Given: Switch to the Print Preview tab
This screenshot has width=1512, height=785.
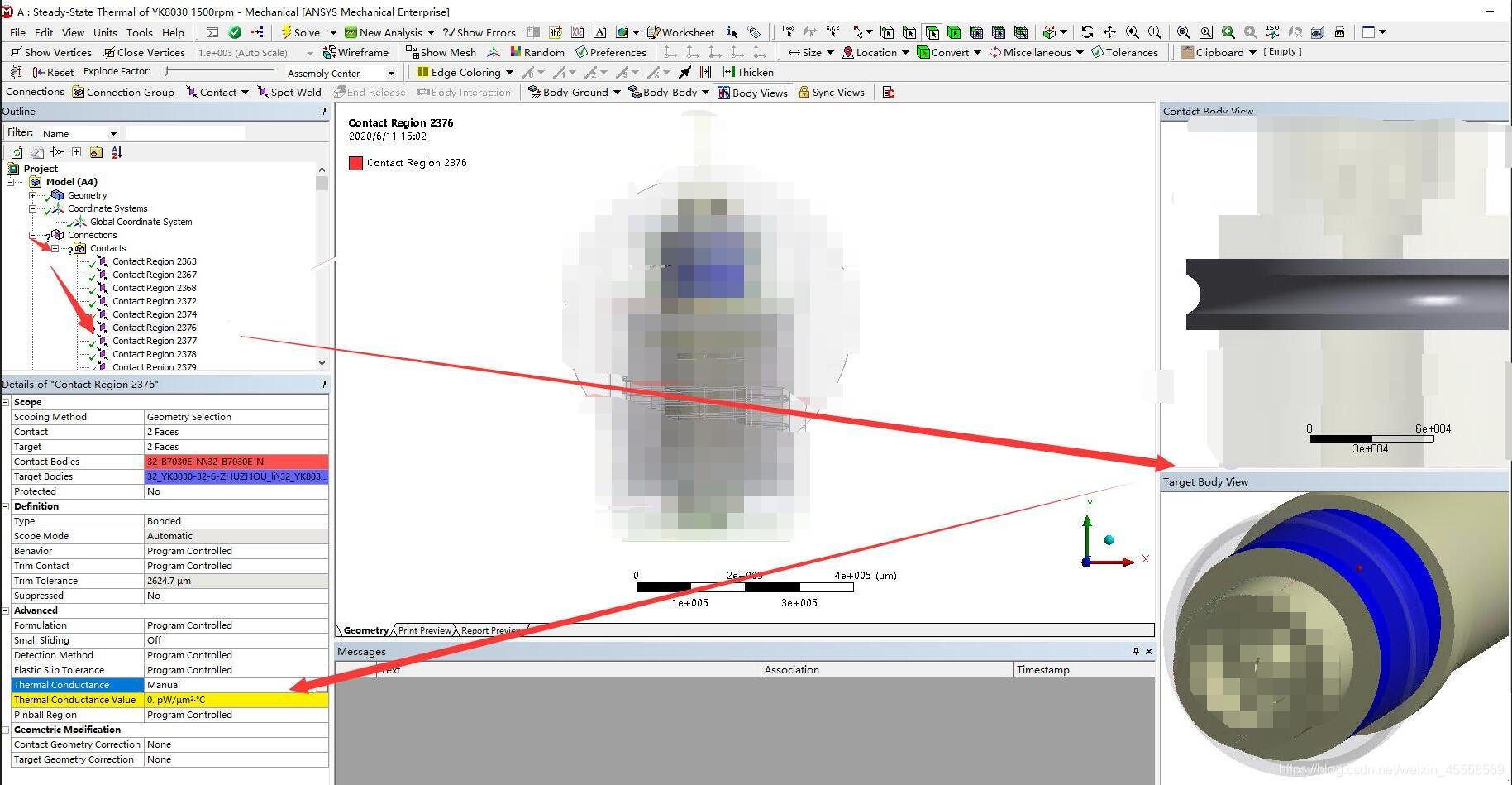Looking at the screenshot, I should pos(424,630).
